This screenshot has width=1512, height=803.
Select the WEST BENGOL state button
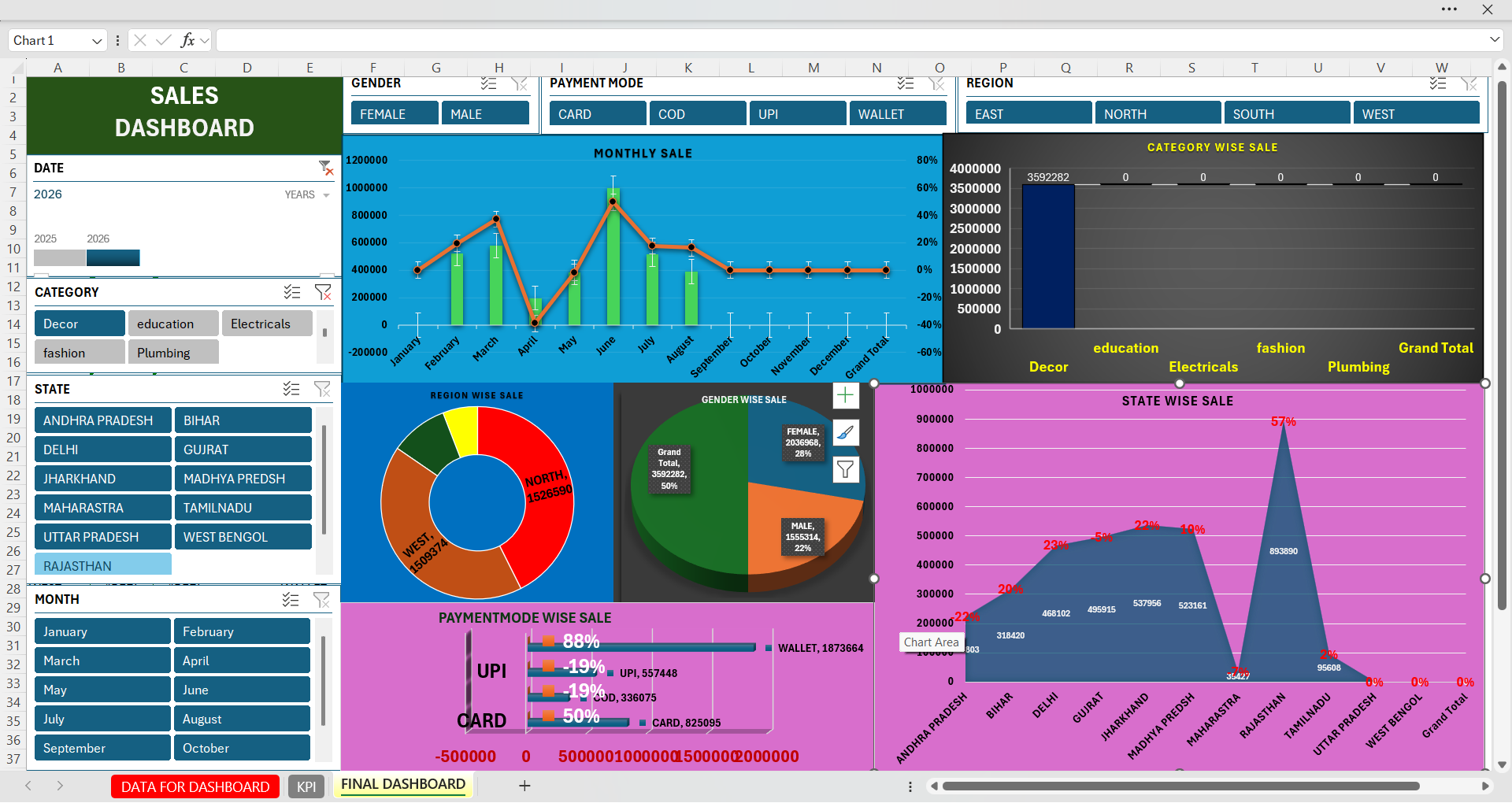click(x=243, y=537)
